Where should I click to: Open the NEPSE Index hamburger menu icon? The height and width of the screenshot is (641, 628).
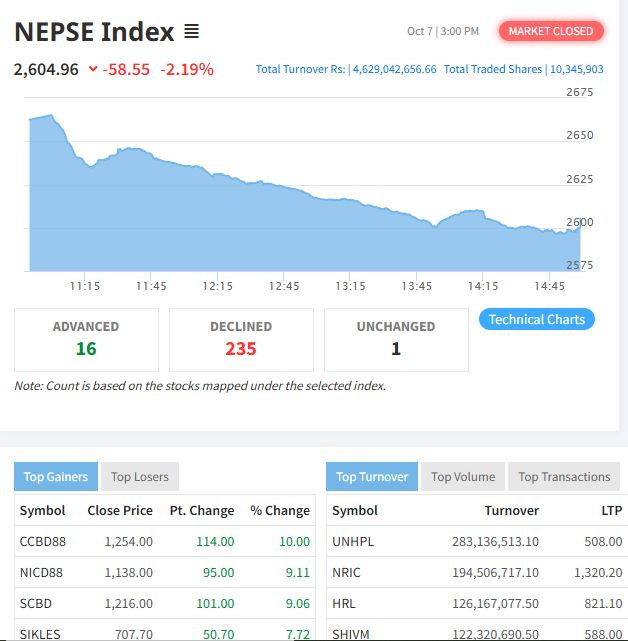(192, 32)
